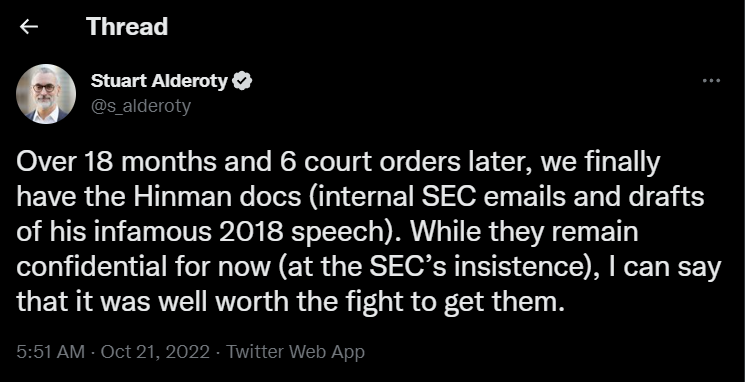Click the tweet line starting "Over 18 months"

(x=338, y=163)
